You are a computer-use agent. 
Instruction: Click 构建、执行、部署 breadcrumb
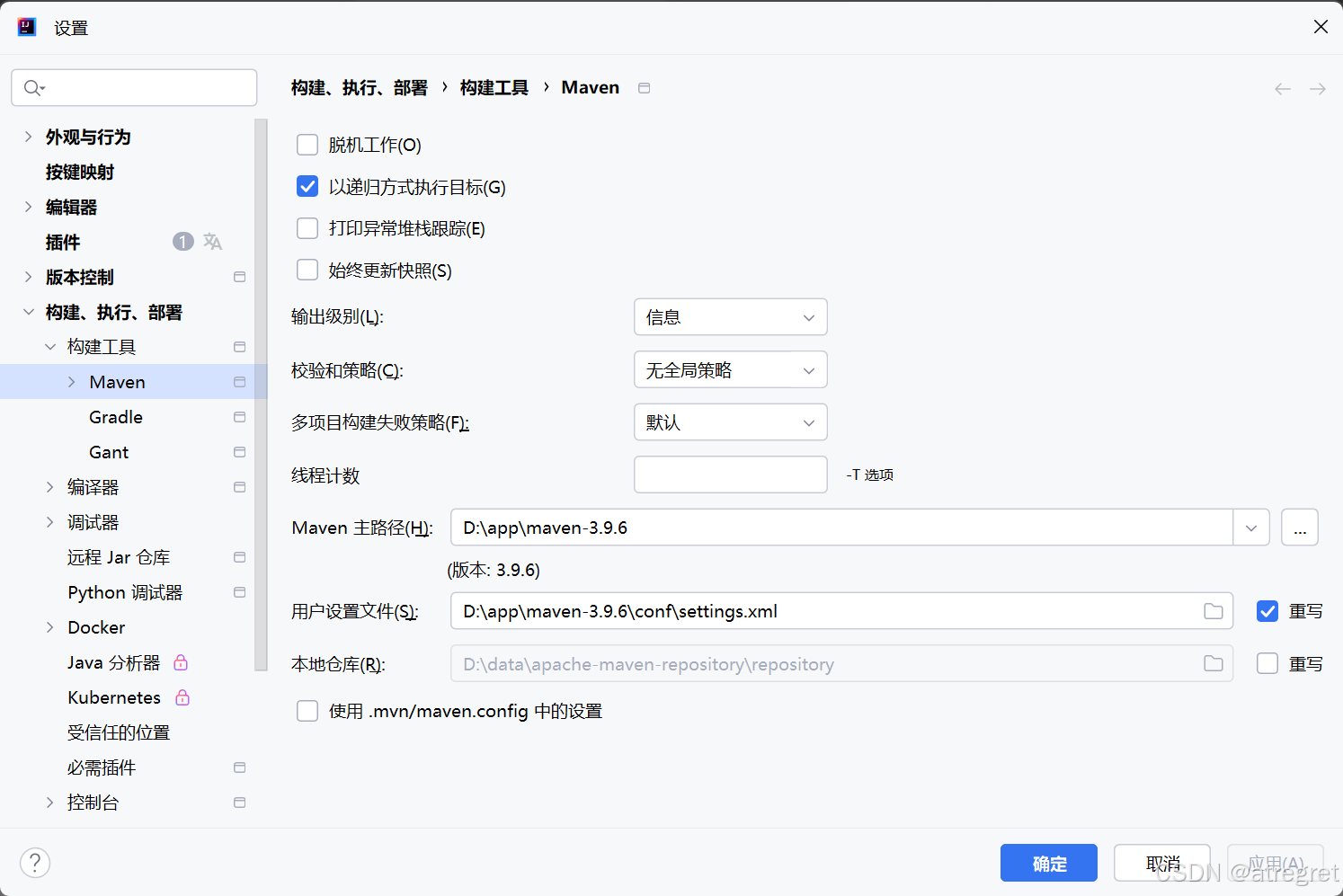(360, 88)
